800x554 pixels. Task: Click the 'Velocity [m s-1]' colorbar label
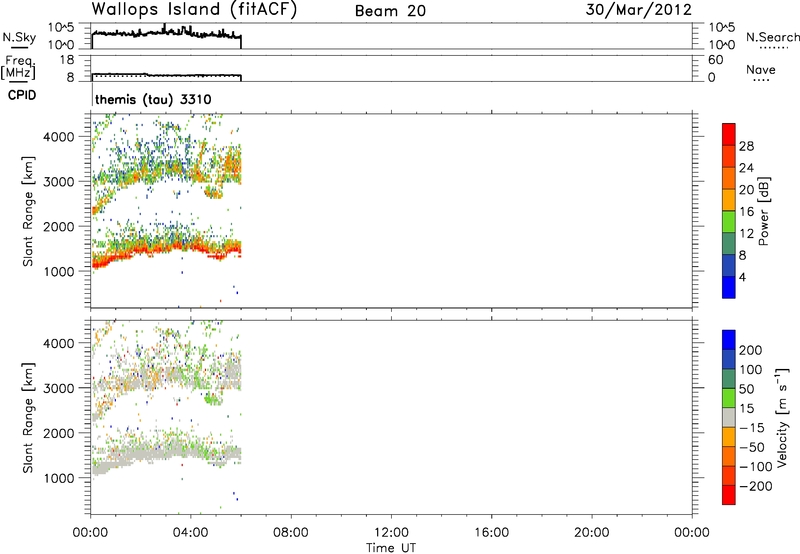click(x=782, y=417)
